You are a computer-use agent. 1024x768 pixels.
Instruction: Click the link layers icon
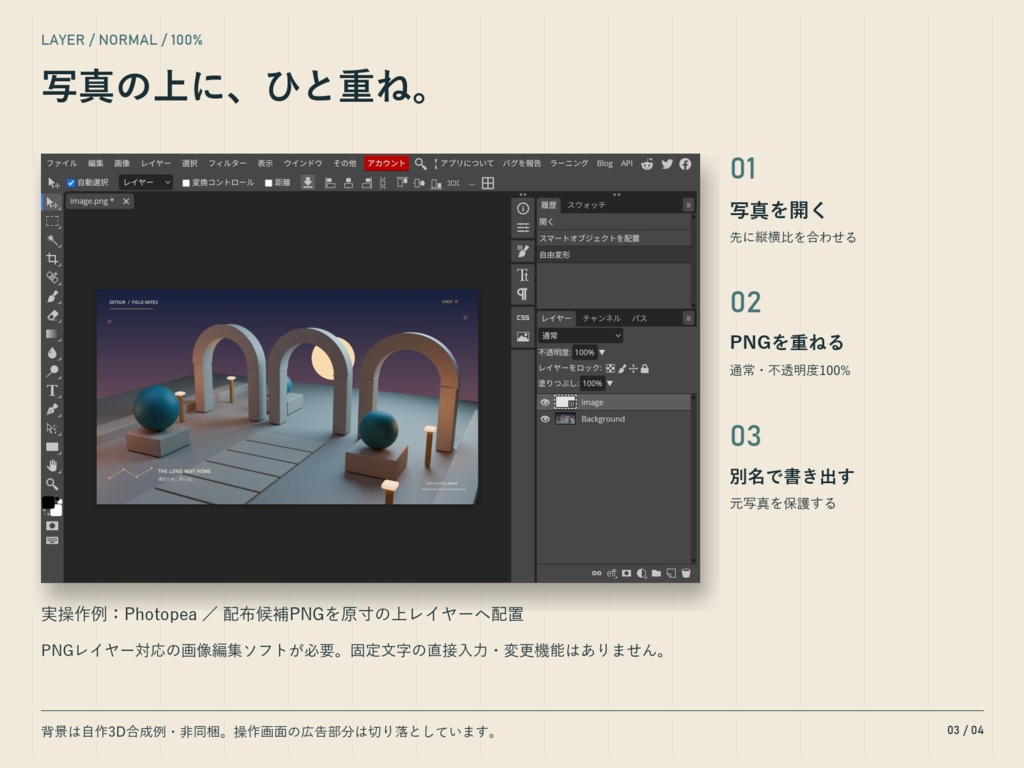click(596, 573)
